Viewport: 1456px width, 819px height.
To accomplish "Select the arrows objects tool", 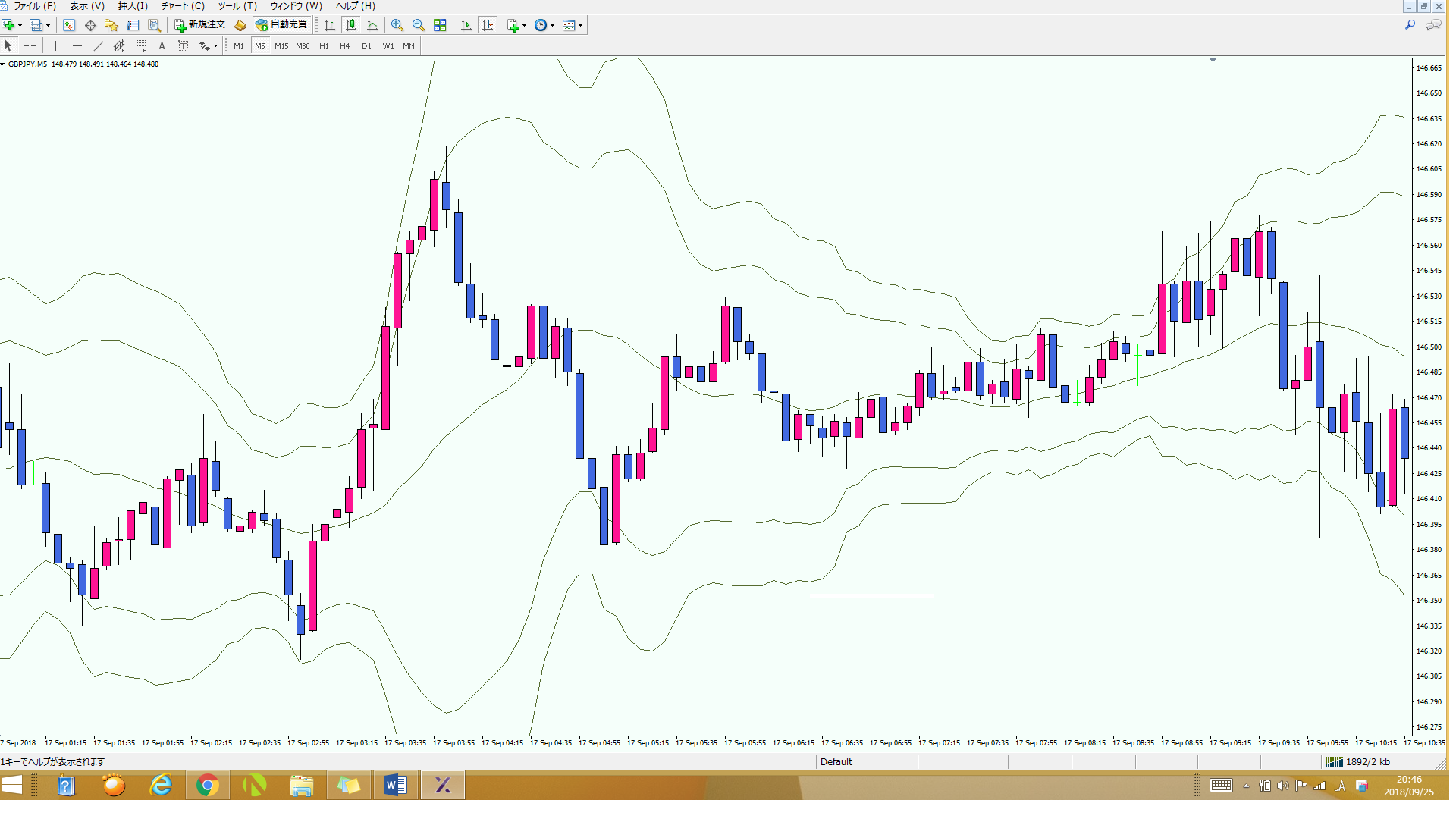I will click(x=204, y=46).
